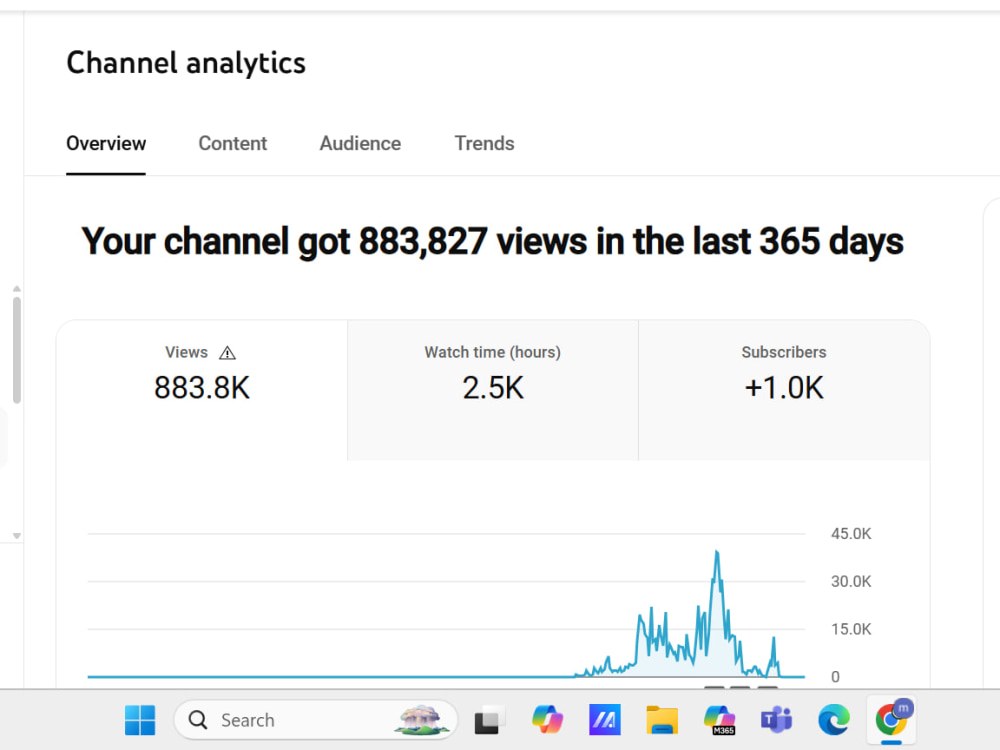Click the 30.0K chart axis label

[851, 582]
